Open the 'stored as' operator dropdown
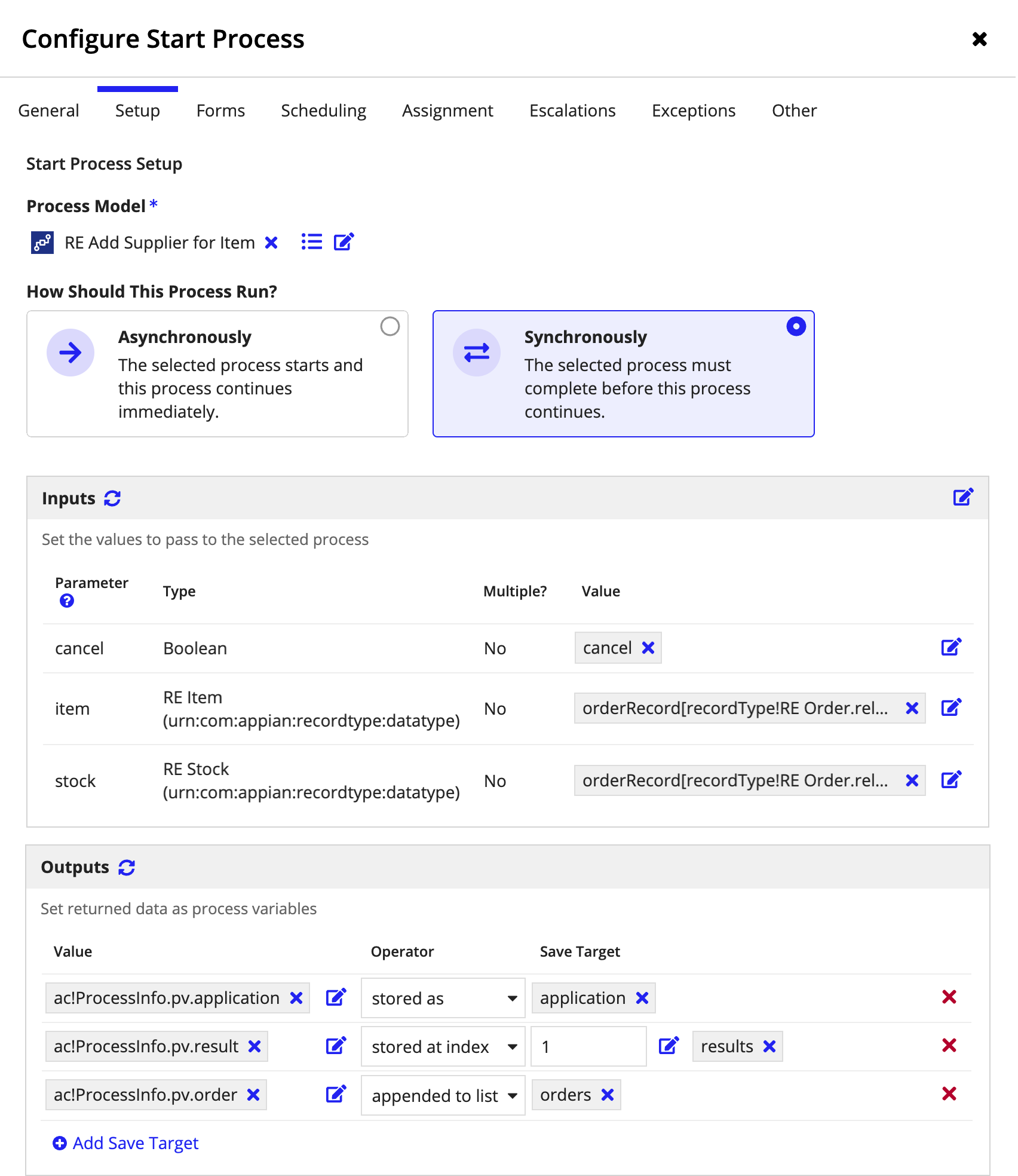1018x1176 pixels. [443, 998]
